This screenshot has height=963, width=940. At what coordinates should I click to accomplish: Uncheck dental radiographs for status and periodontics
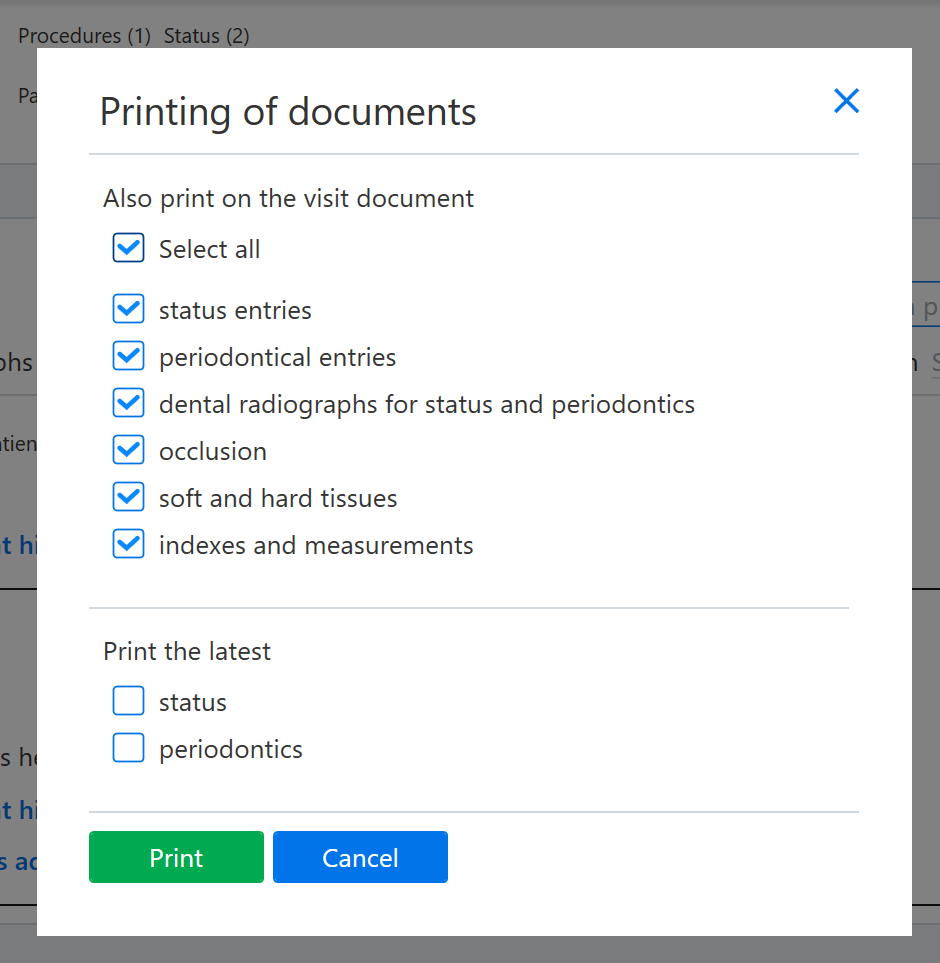pyautogui.click(x=128, y=403)
